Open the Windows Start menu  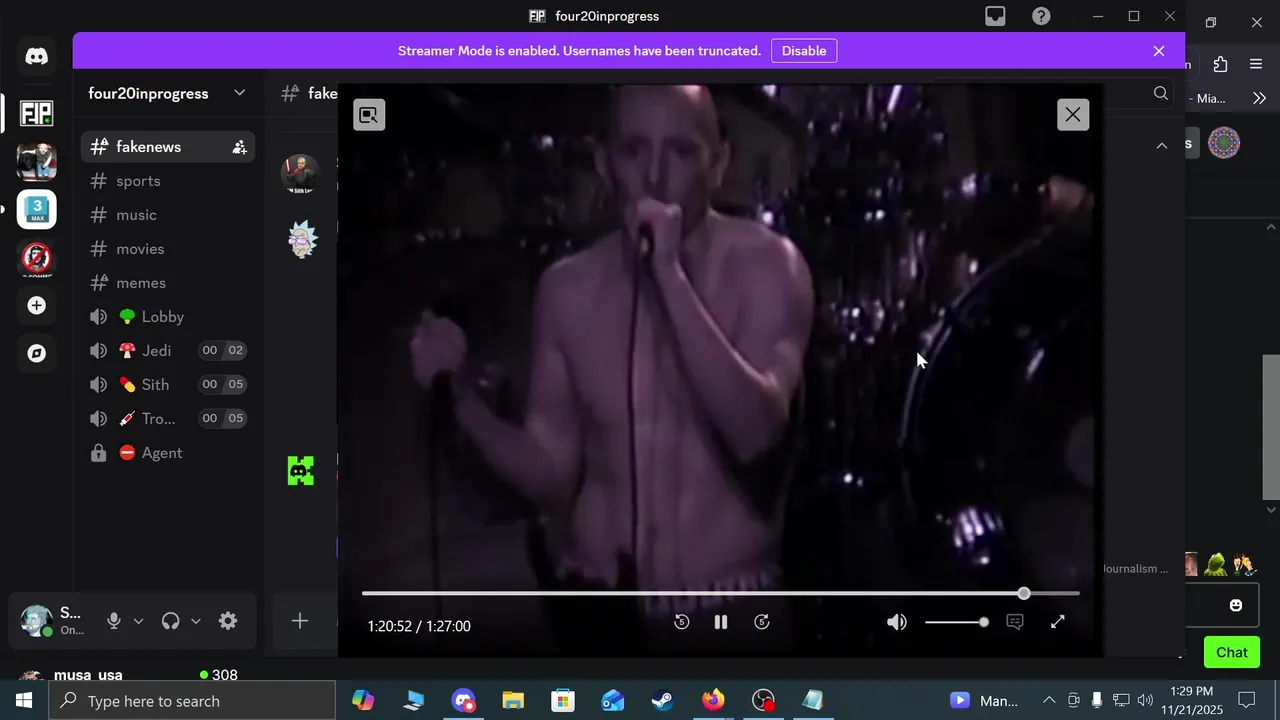[x=24, y=701]
